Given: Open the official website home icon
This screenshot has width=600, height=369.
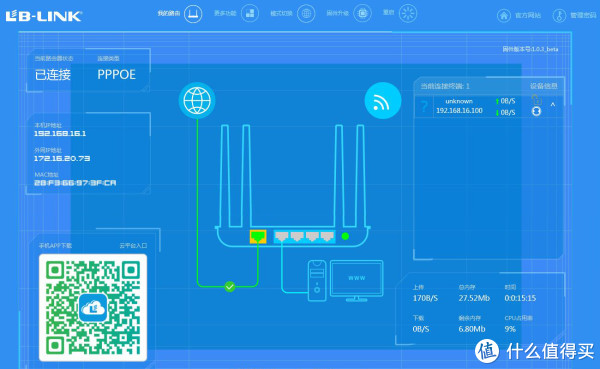Looking at the screenshot, I should click(504, 16).
